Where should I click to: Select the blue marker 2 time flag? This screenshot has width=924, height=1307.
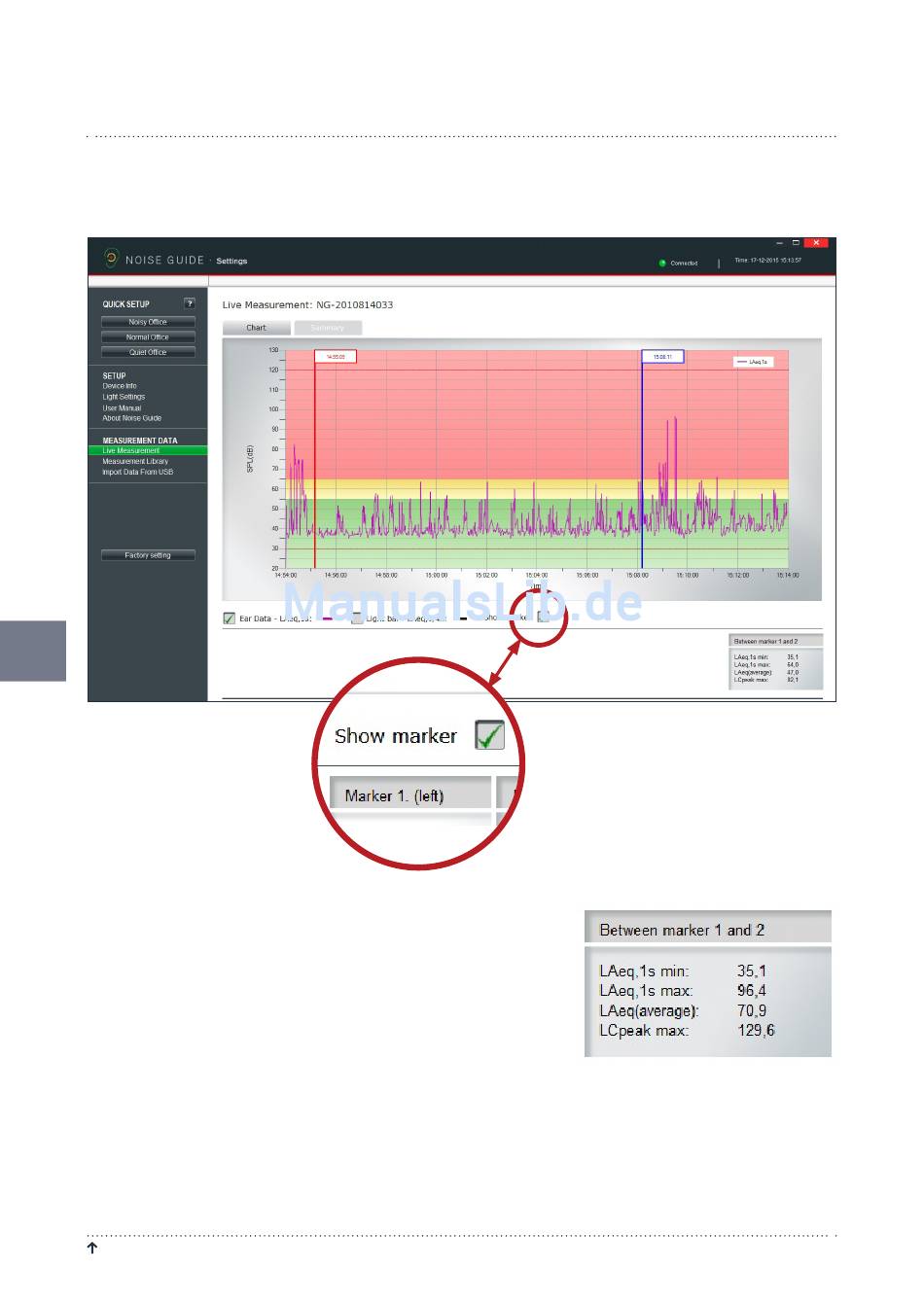click(x=662, y=357)
